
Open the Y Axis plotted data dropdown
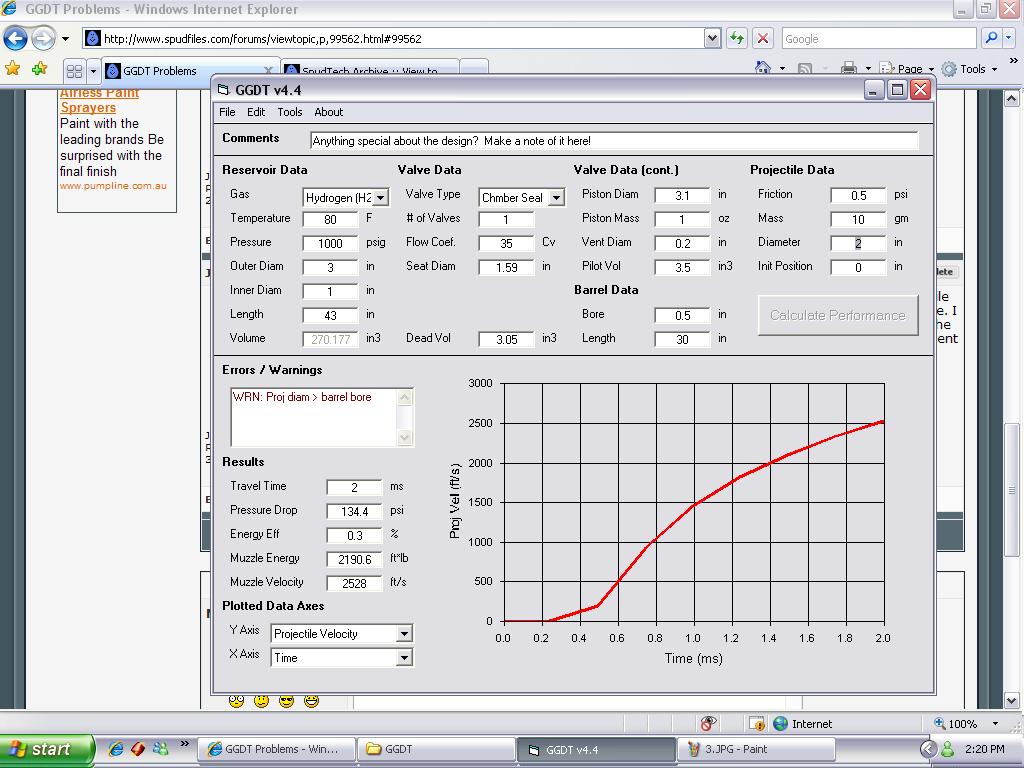tap(404, 634)
